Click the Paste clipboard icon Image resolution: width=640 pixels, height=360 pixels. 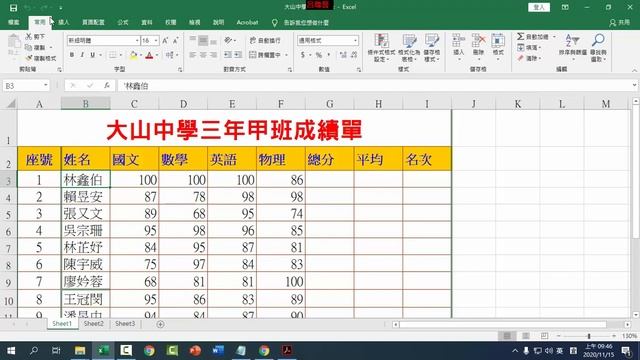[x=13, y=41]
